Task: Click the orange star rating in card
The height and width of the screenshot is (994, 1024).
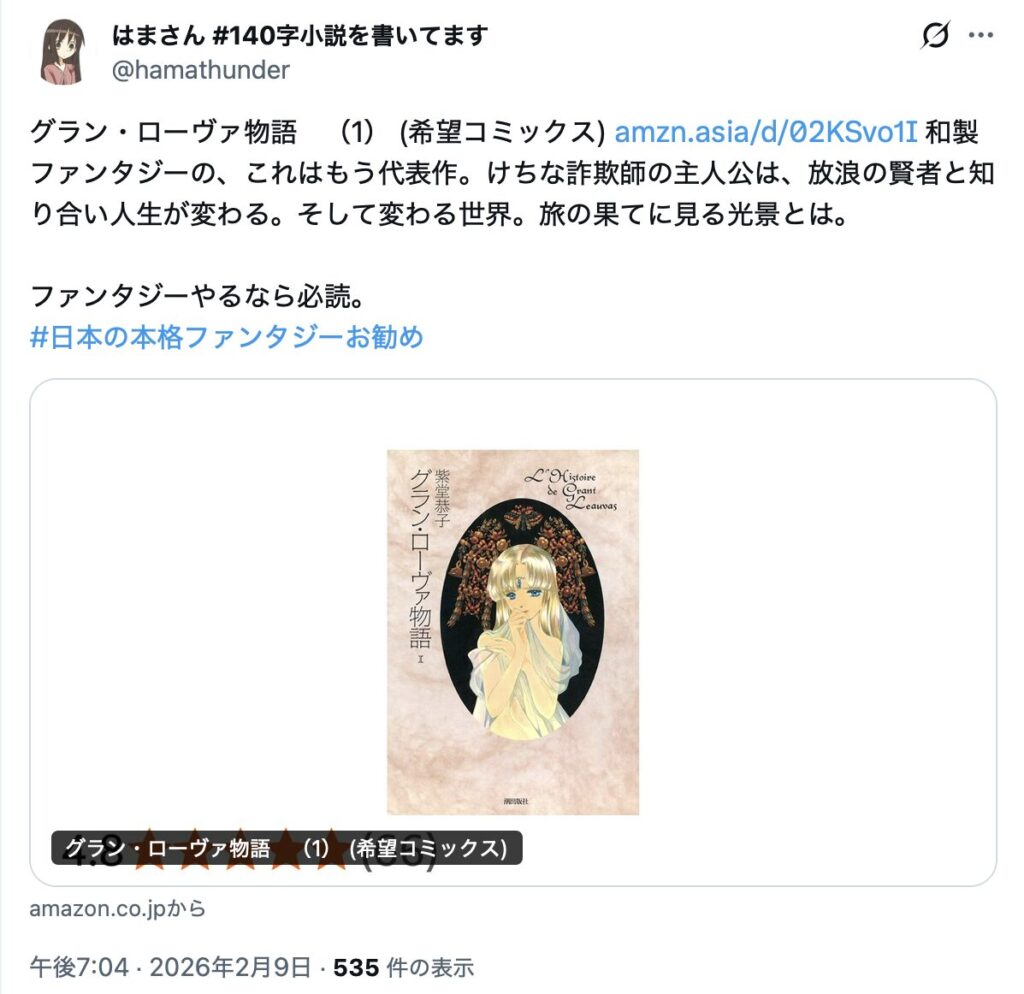Action: (x=242, y=849)
